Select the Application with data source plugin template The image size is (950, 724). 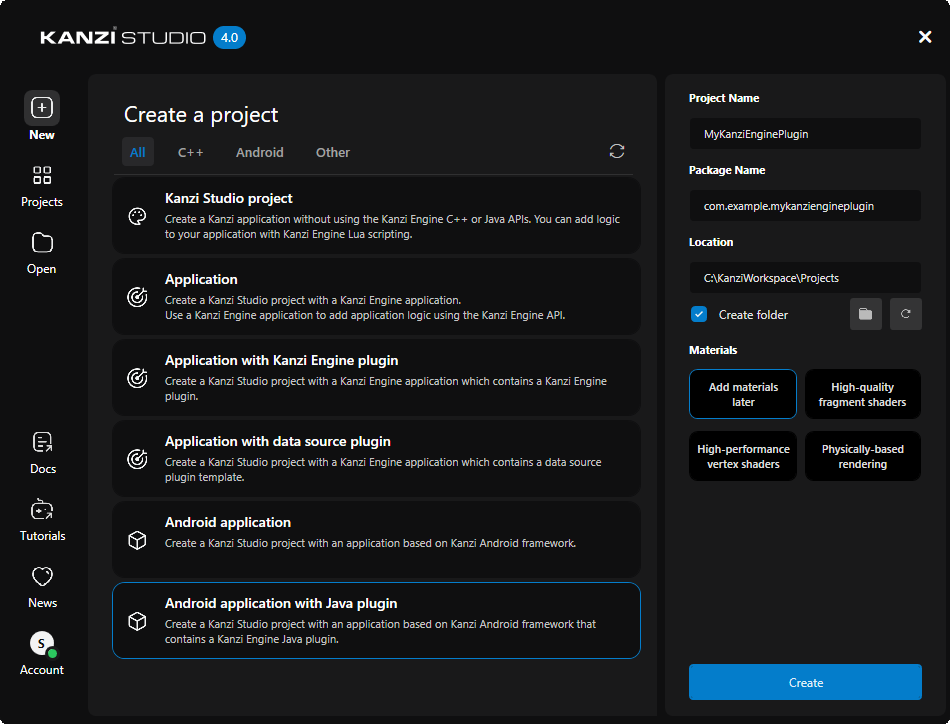tap(376, 458)
